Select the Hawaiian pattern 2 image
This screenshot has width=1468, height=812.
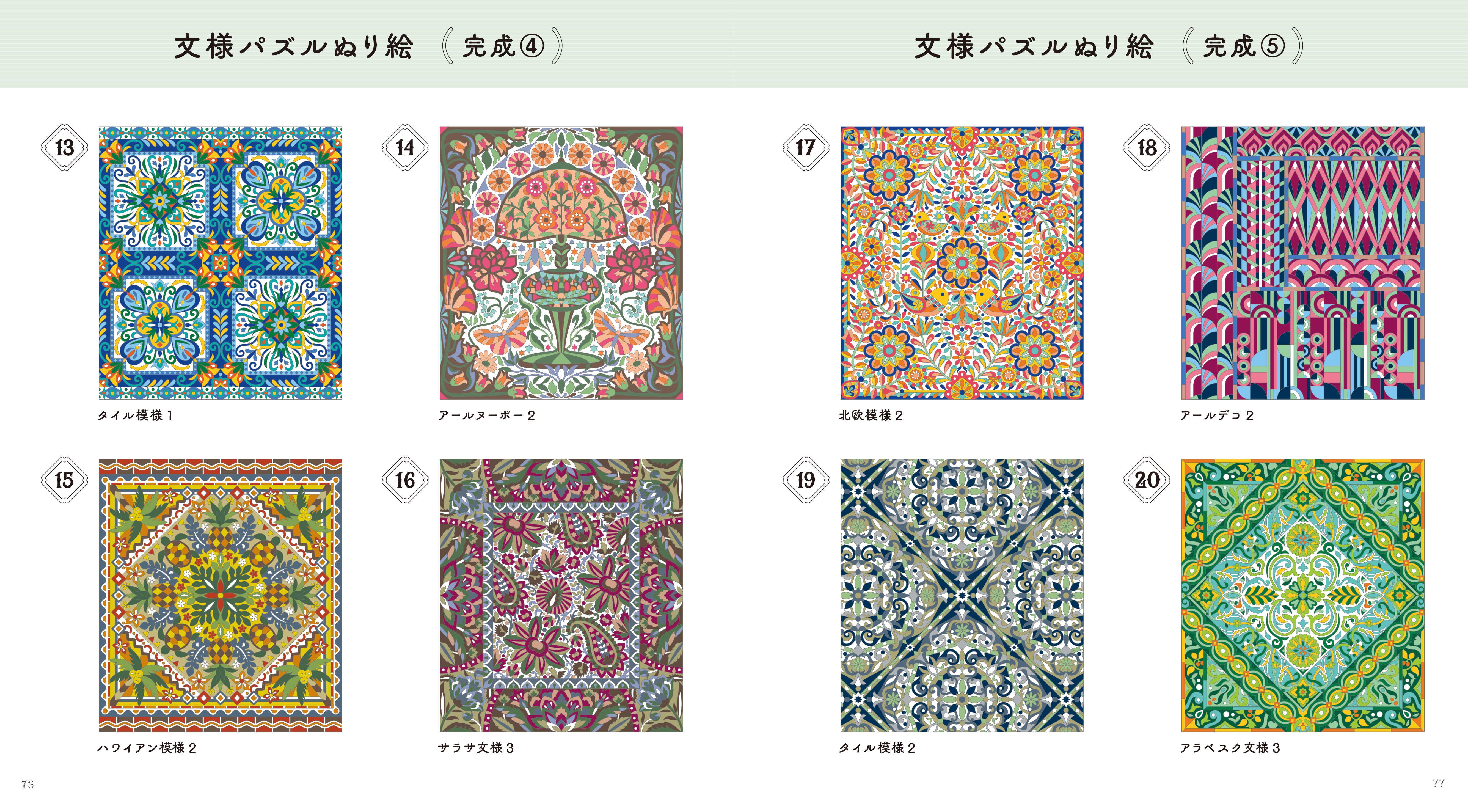pos(221,596)
